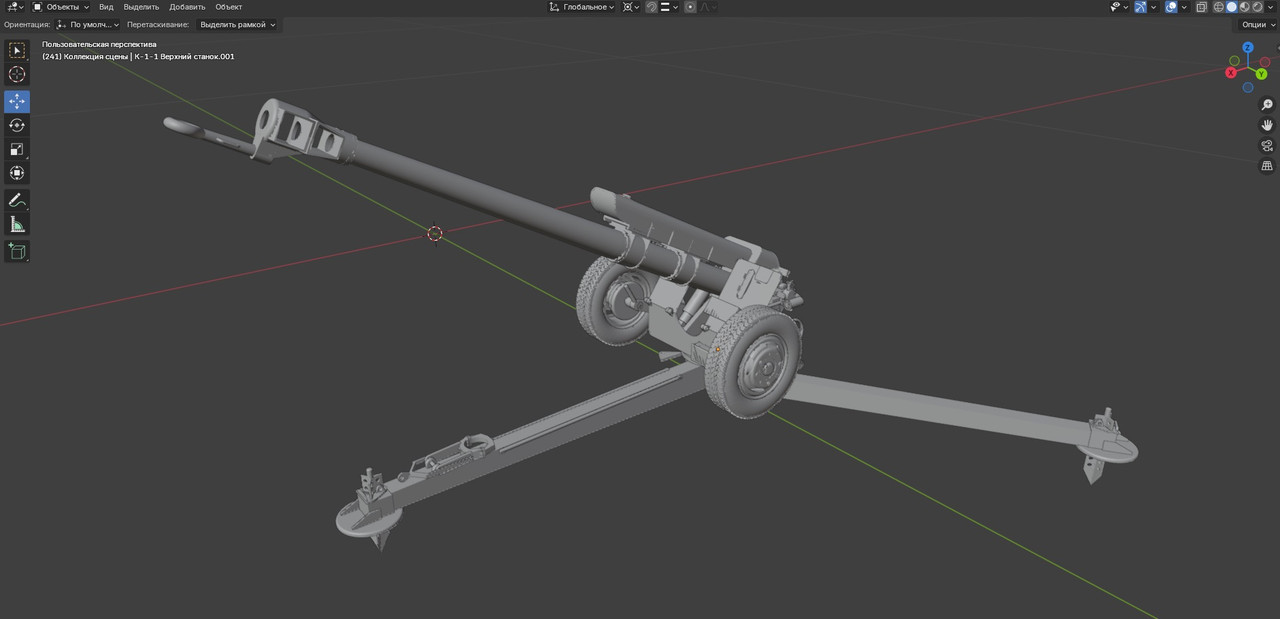Align view to X axis on gizmo
Viewport: 1280px width, 619px height.
[1231, 73]
